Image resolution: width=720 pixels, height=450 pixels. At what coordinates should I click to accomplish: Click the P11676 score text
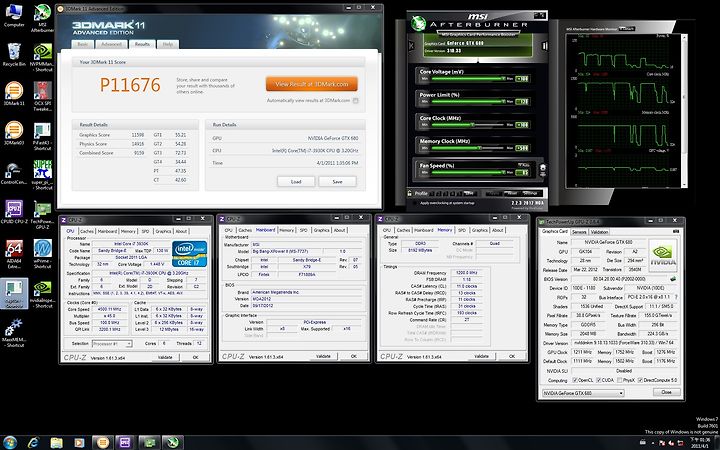coord(130,85)
